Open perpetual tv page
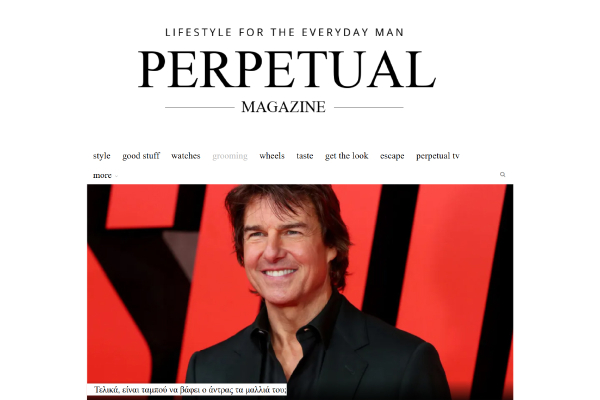 [438, 156]
